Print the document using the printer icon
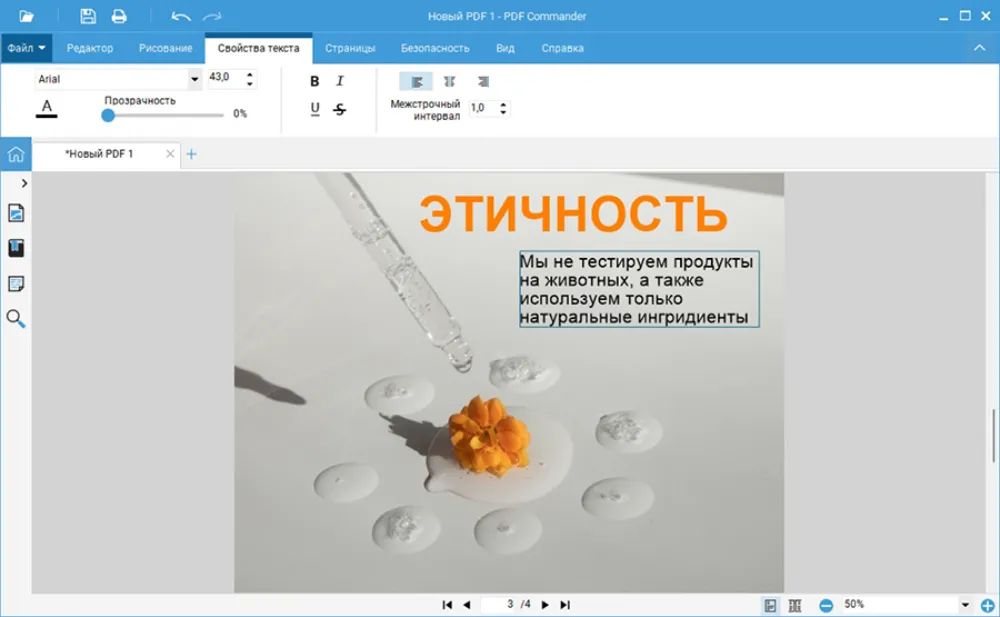Screen dimensions: 1000x617 (x=119, y=16)
